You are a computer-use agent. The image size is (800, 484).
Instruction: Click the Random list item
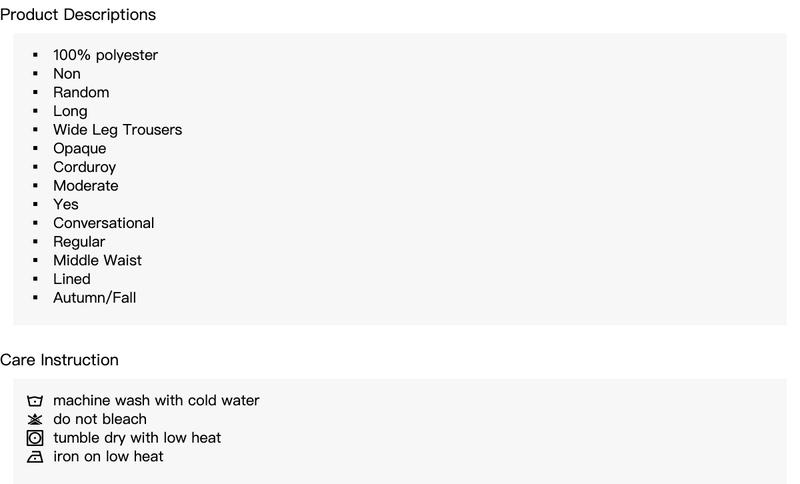(x=81, y=92)
